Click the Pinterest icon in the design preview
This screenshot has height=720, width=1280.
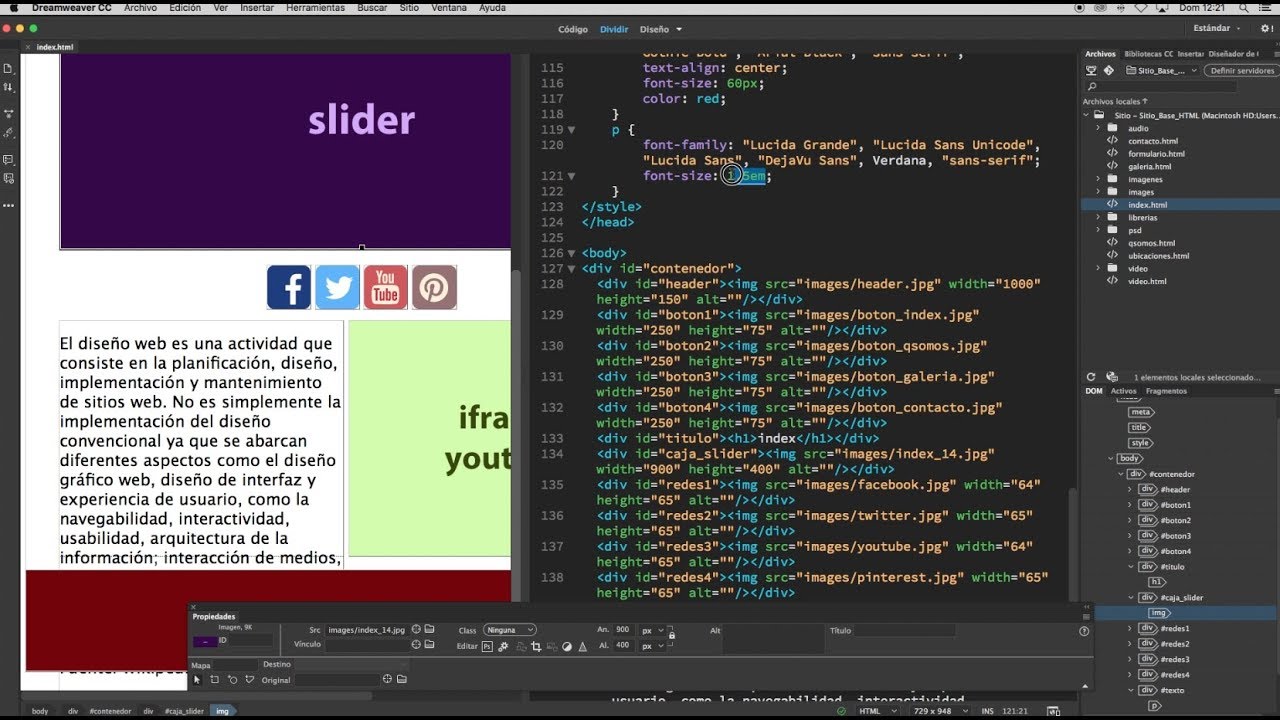point(434,288)
